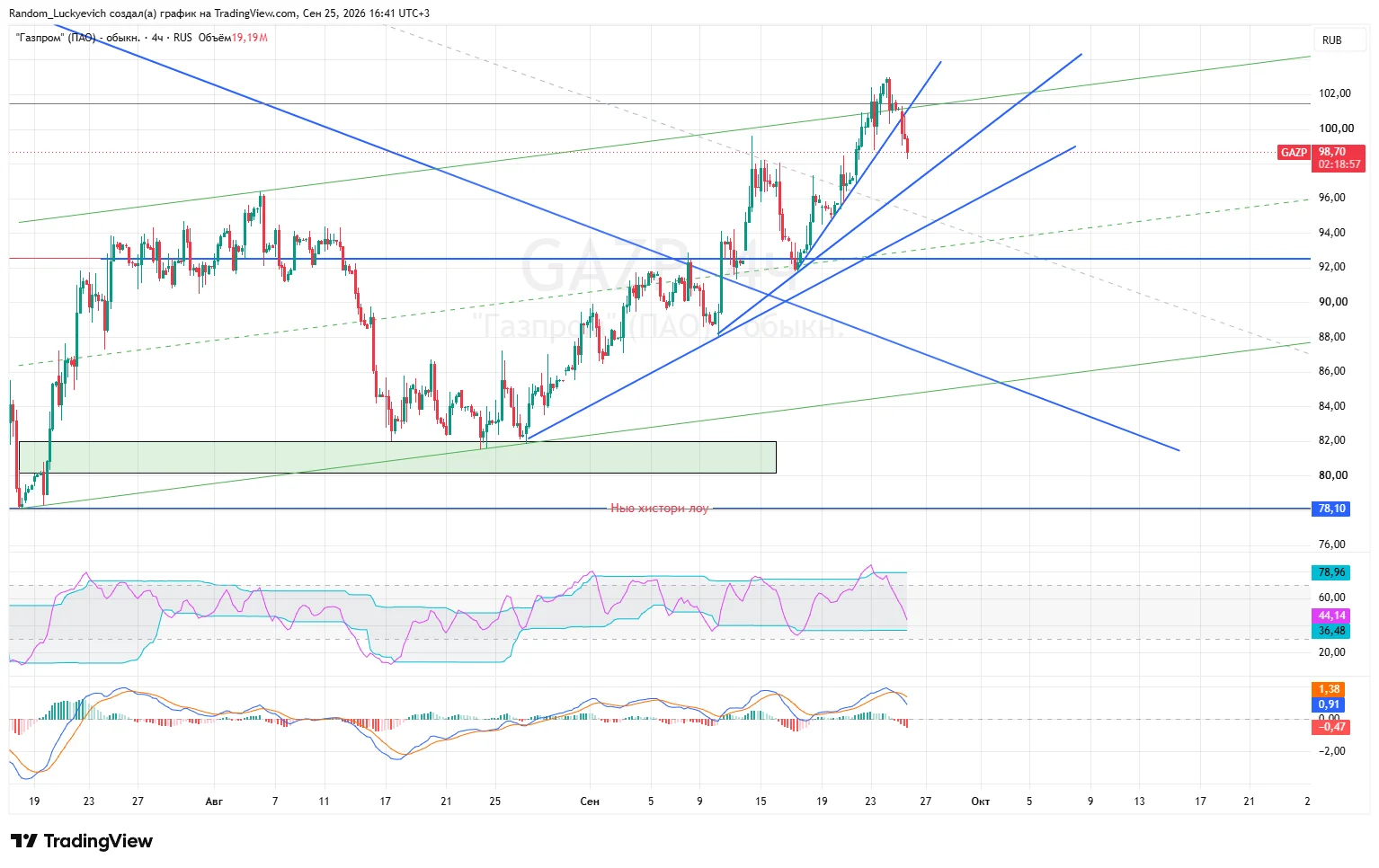Click the 98,70 current price value
Image resolution: width=1379 pixels, height=868 pixels.
click(x=1332, y=152)
